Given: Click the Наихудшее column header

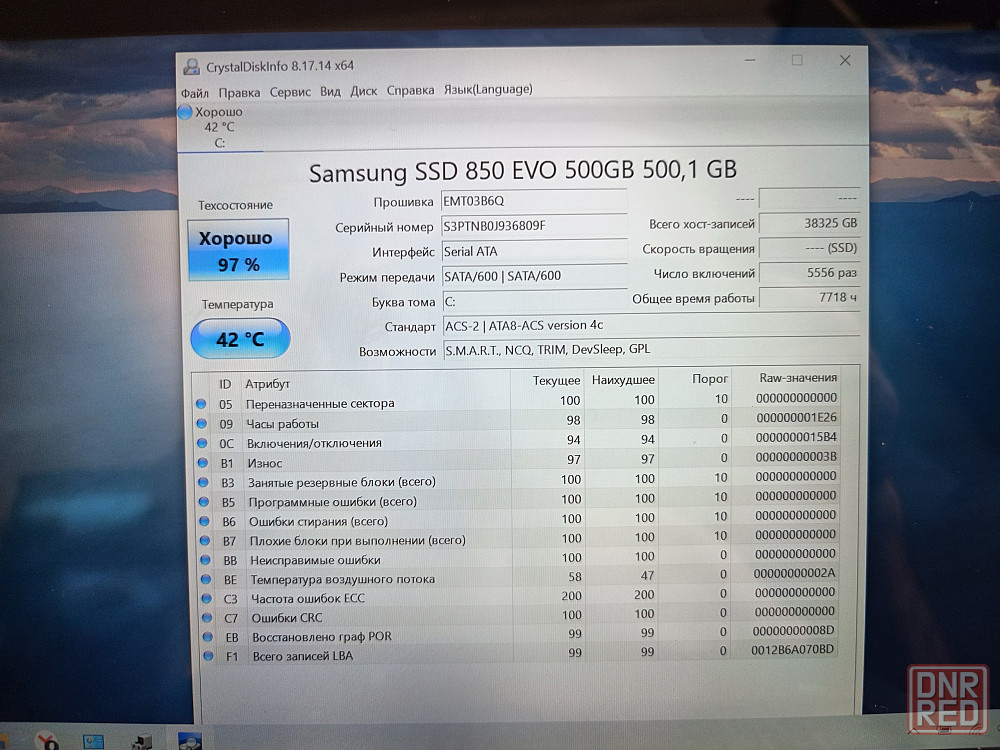Looking at the screenshot, I should (x=623, y=380).
